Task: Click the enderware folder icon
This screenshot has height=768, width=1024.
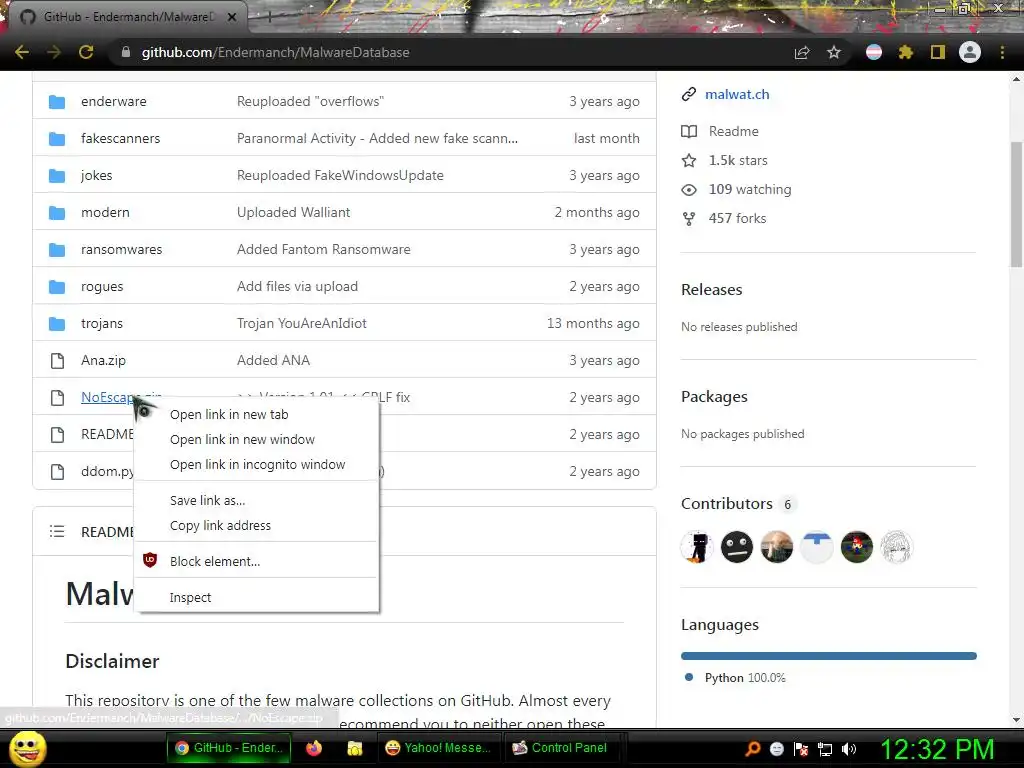Action: coord(57,102)
